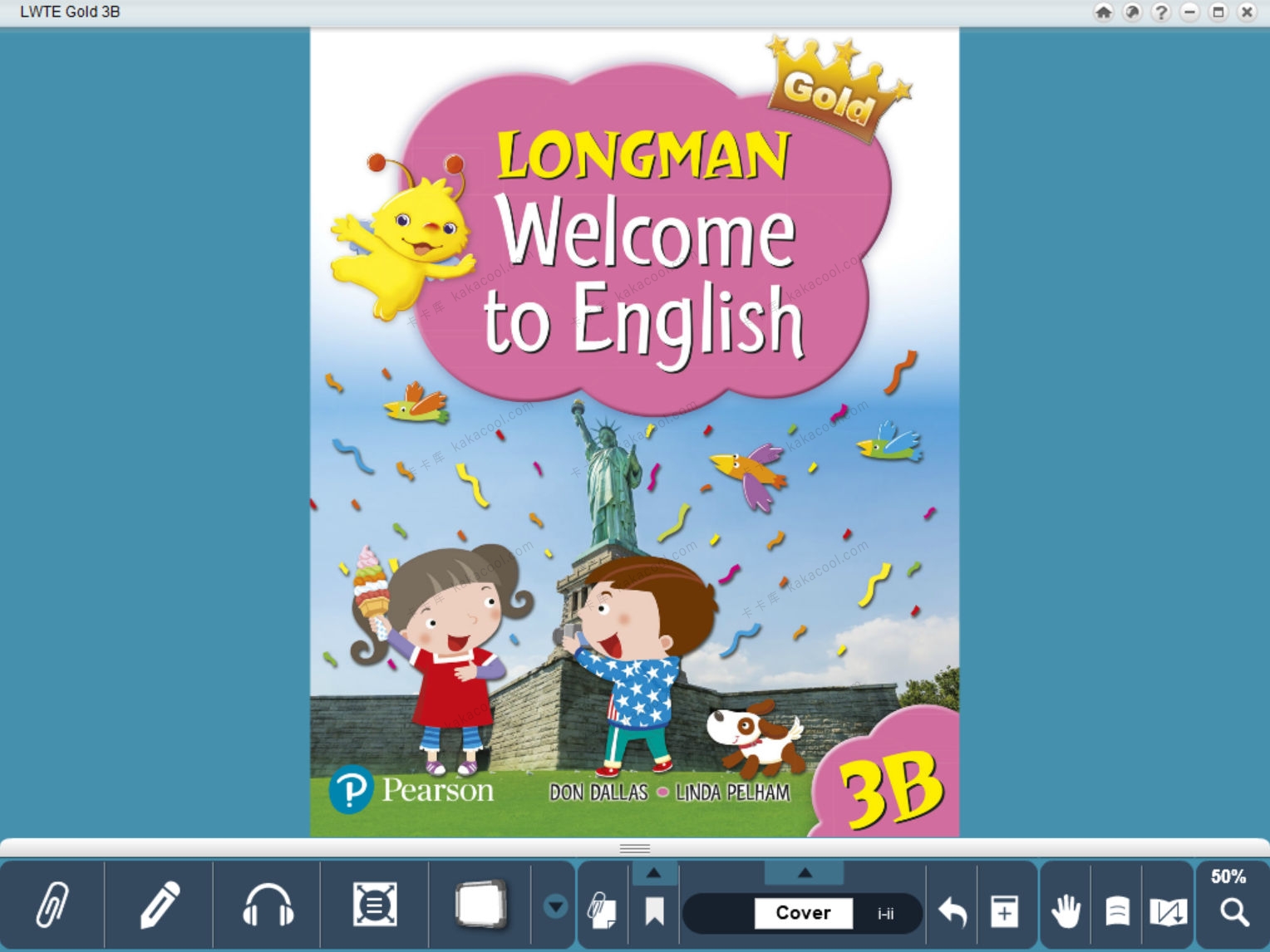This screenshot has height=952, width=1270.
Task: Click the undo back arrow
Action: (x=952, y=912)
